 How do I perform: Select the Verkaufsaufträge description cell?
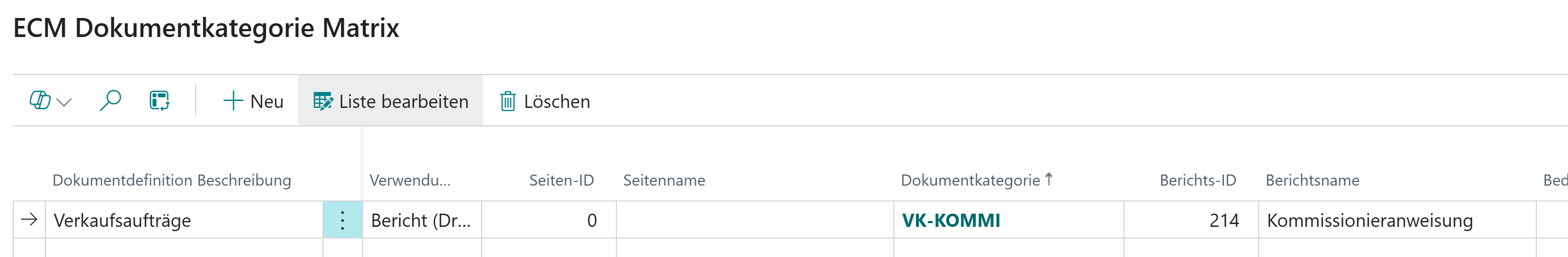(182, 221)
